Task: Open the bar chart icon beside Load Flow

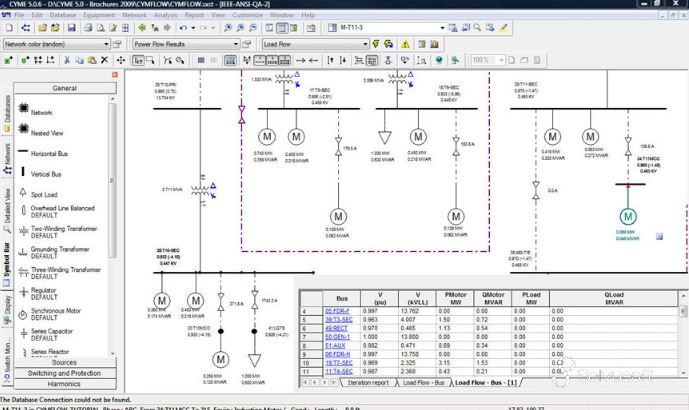Action: coord(435,44)
